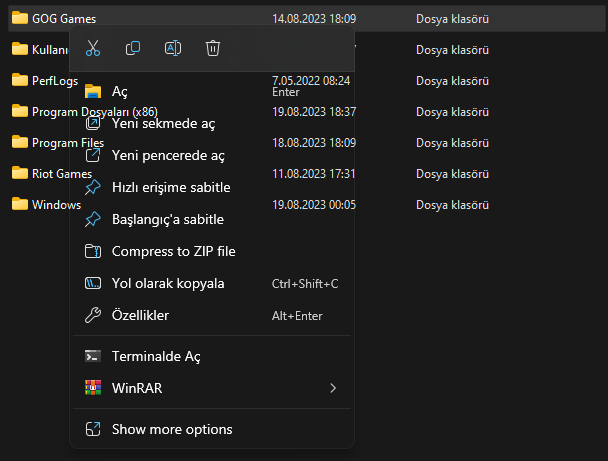Image resolution: width=608 pixels, height=461 pixels.
Task: Select Yeni sekmede aç
Action: pos(163,124)
